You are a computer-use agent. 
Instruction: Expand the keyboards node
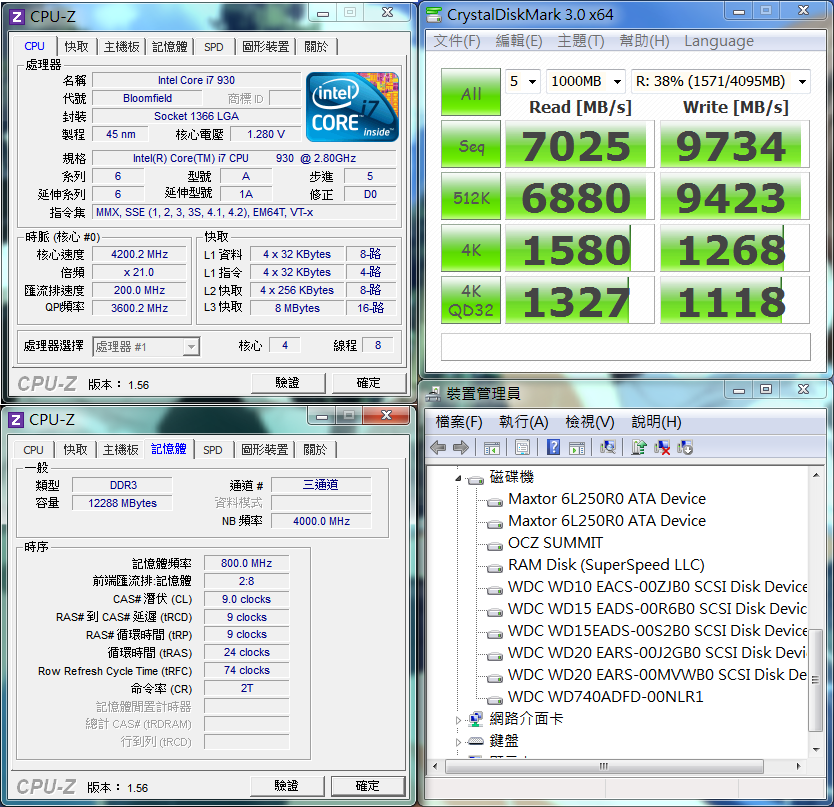pos(458,742)
